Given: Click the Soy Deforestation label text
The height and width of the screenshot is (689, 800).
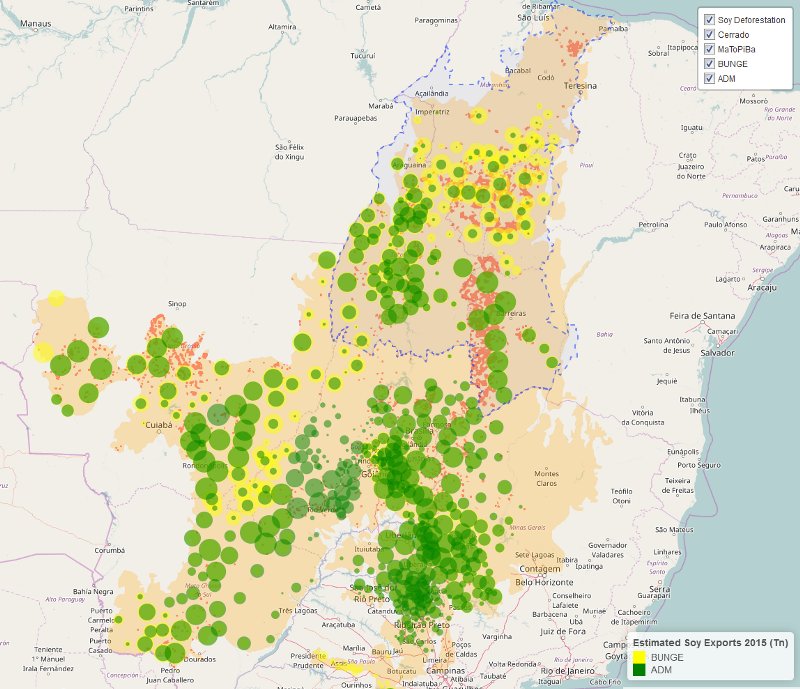Looking at the screenshot, I should point(752,20).
